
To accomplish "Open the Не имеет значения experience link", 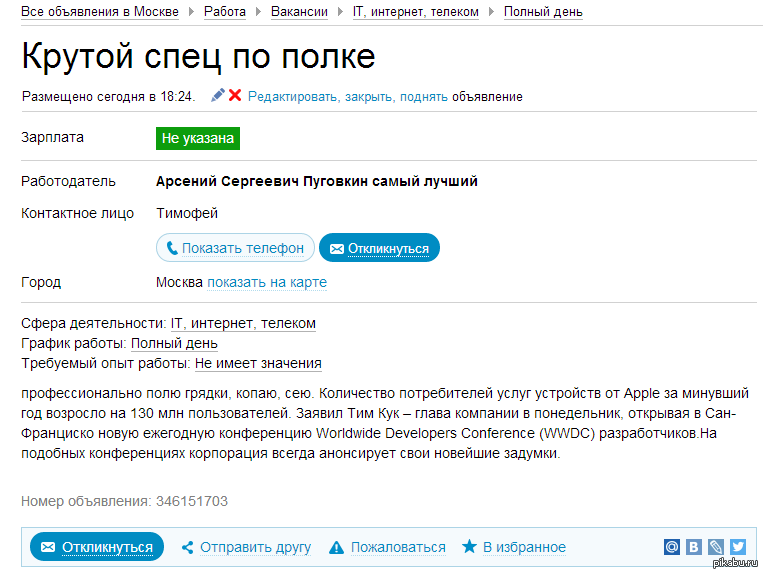I will [258, 363].
